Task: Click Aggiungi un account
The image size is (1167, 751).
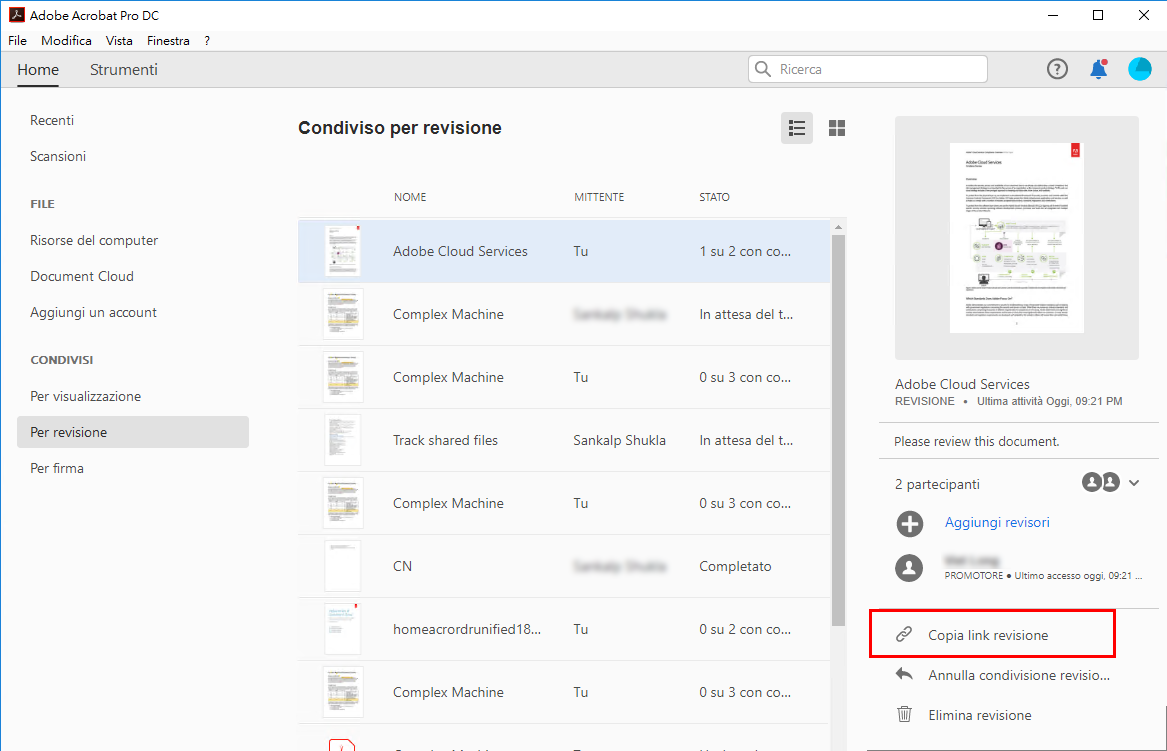Action: (x=93, y=313)
